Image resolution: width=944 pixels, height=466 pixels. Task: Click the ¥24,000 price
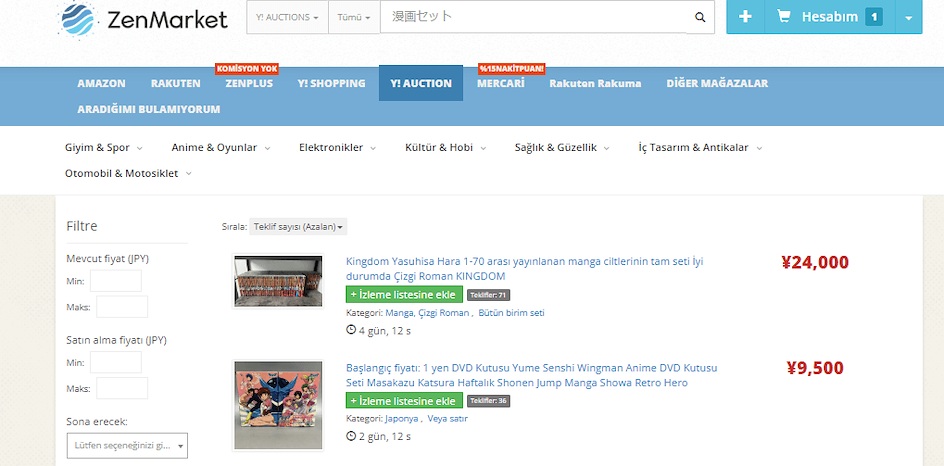click(x=815, y=263)
